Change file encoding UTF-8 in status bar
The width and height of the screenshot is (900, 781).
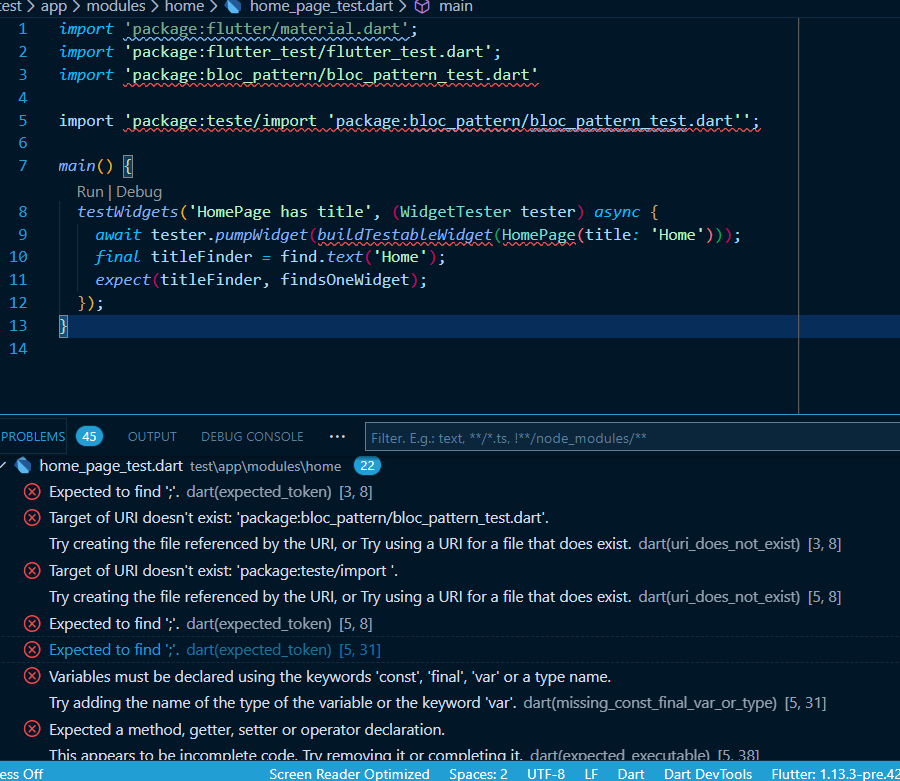click(546, 774)
